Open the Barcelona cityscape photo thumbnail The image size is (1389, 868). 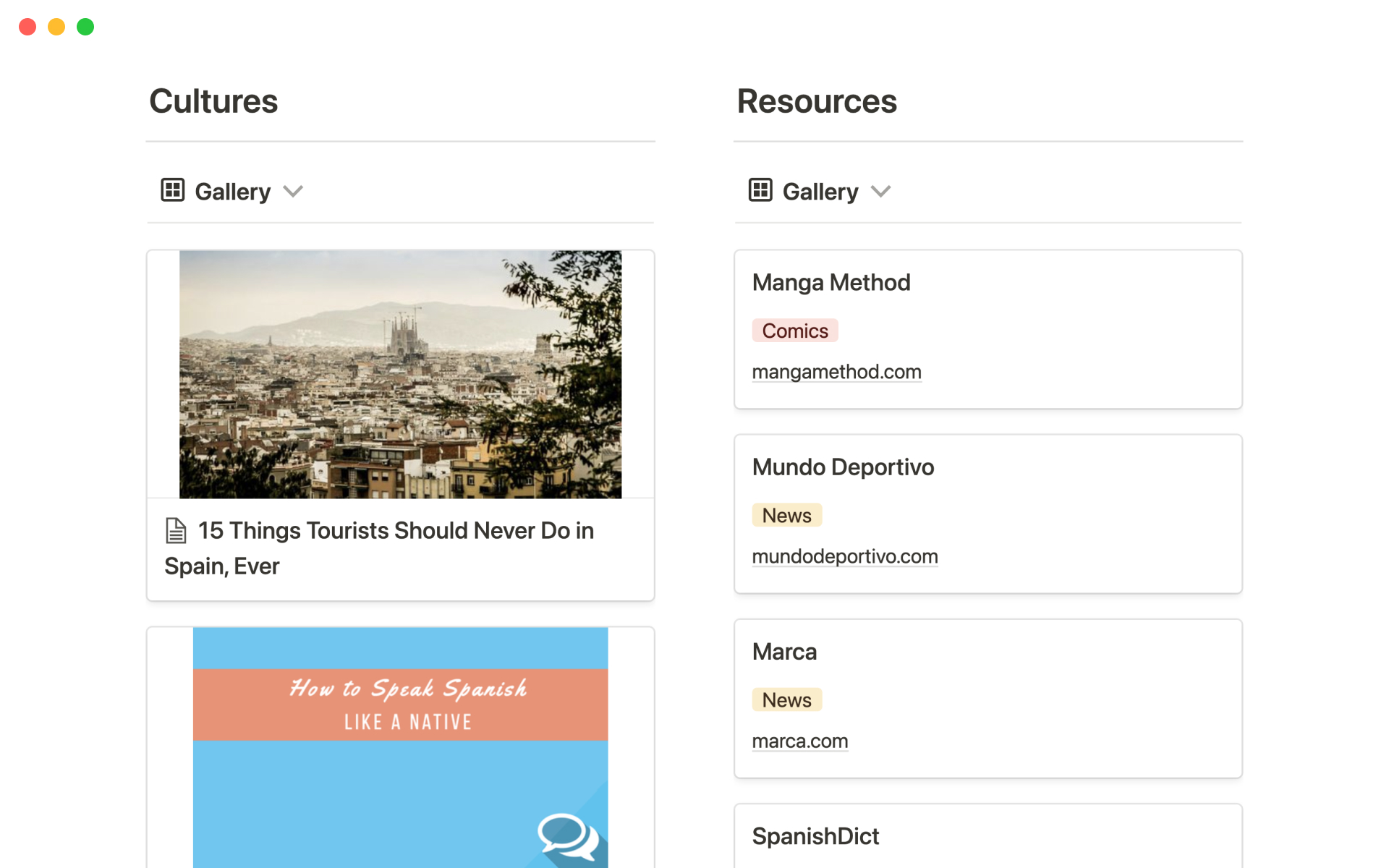point(400,374)
